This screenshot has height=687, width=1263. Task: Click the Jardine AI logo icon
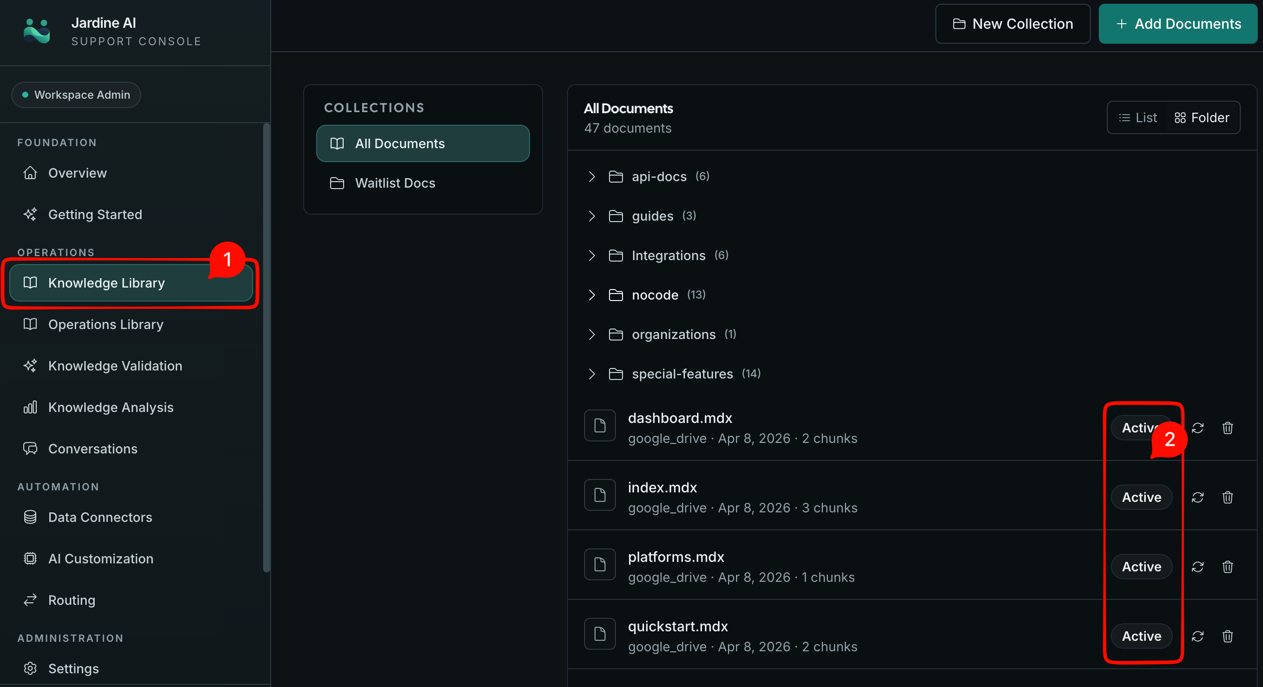(x=37, y=31)
